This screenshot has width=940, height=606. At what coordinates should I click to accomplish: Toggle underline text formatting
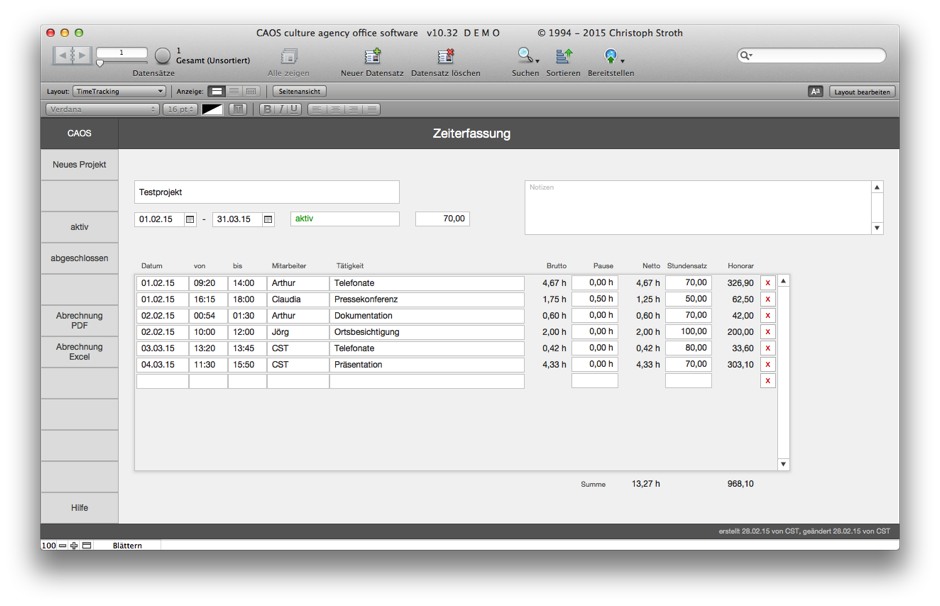(x=294, y=109)
